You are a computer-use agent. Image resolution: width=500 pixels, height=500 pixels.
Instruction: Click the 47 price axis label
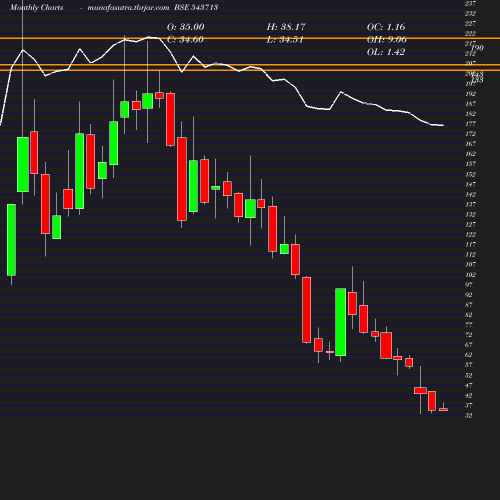coord(469,385)
